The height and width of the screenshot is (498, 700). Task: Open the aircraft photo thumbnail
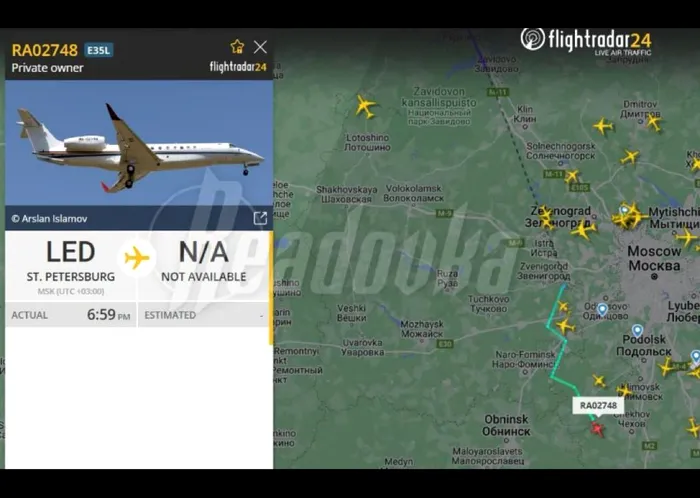tap(139, 143)
